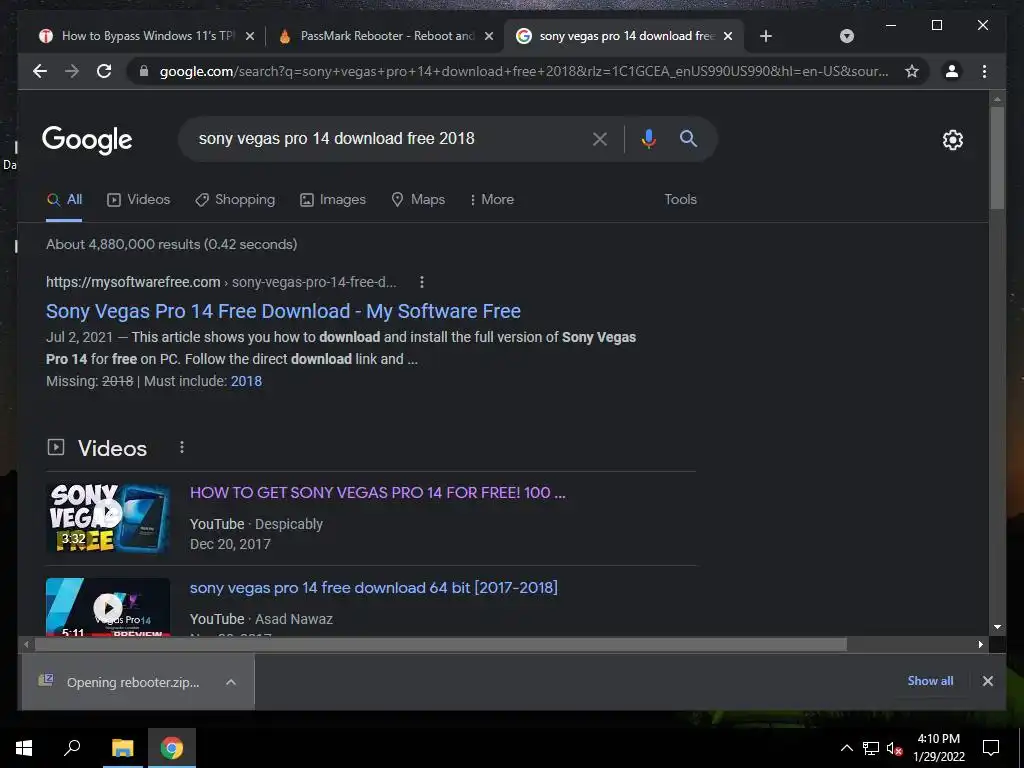
Task: Play the 3:32 Sony Vegas Free thumbnail
Action: pos(108,519)
